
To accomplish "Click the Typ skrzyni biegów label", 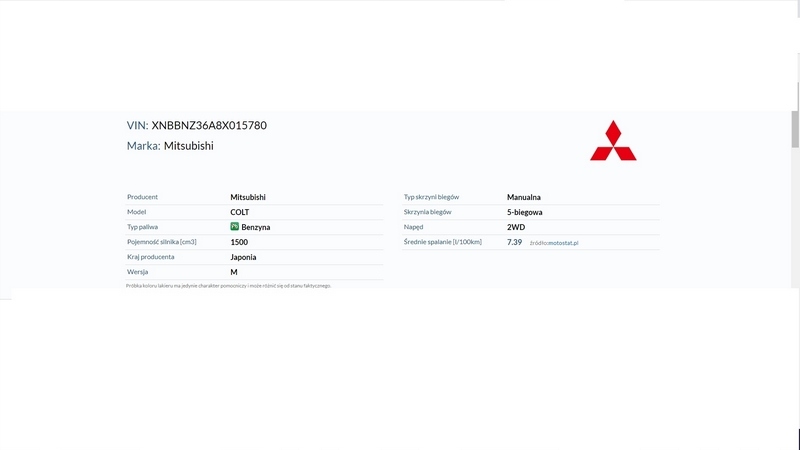I will pos(431,197).
